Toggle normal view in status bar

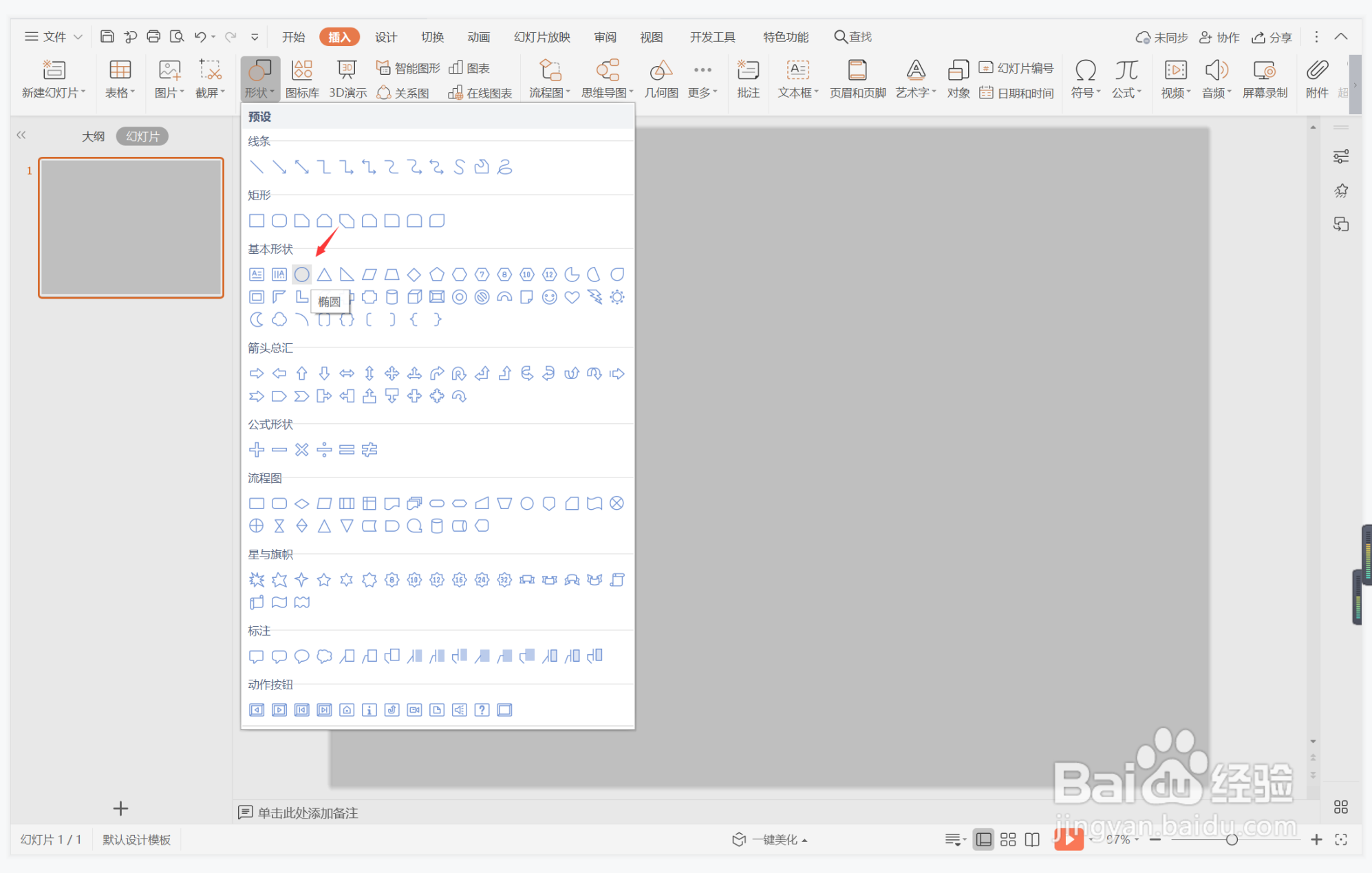pos(984,839)
